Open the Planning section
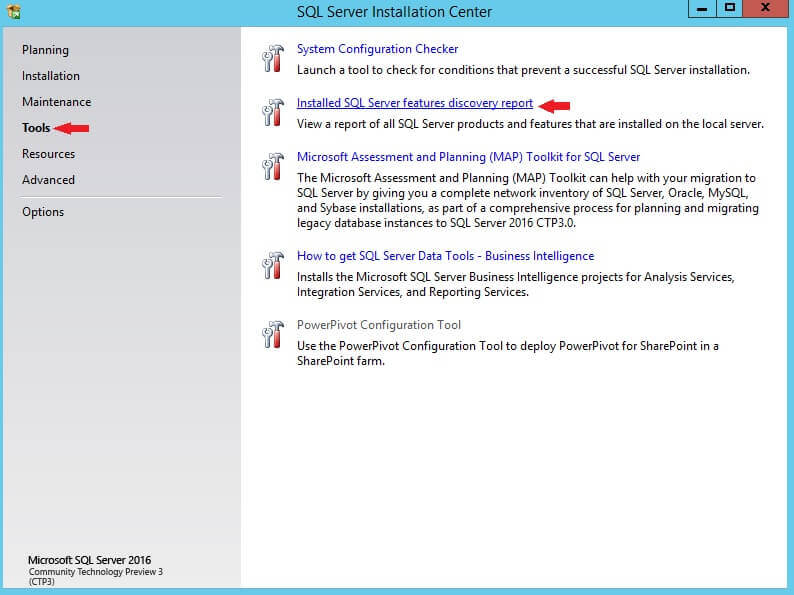This screenshot has width=794, height=595. tap(45, 50)
